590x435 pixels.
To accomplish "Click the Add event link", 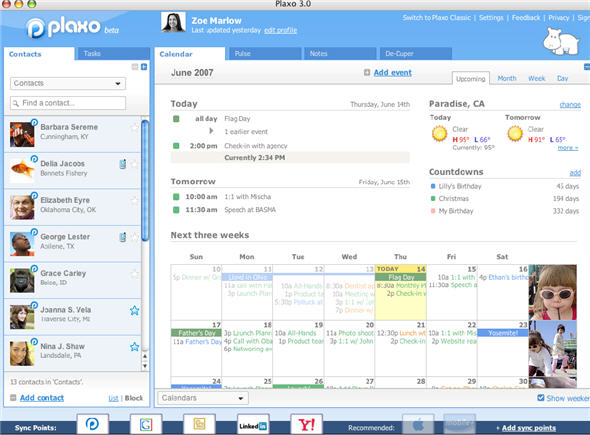I will click(392, 73).
